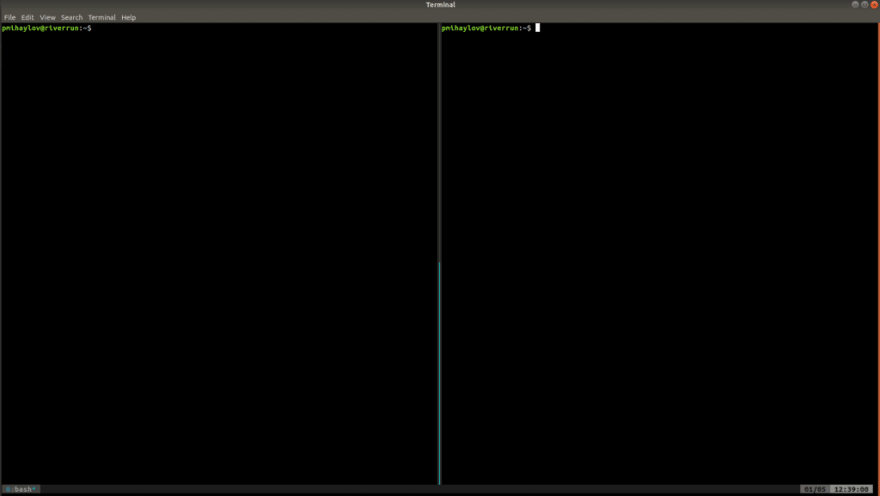The image size is (880, 496).
Task: Click the left pane shell prompt
Action: (47, 28)
